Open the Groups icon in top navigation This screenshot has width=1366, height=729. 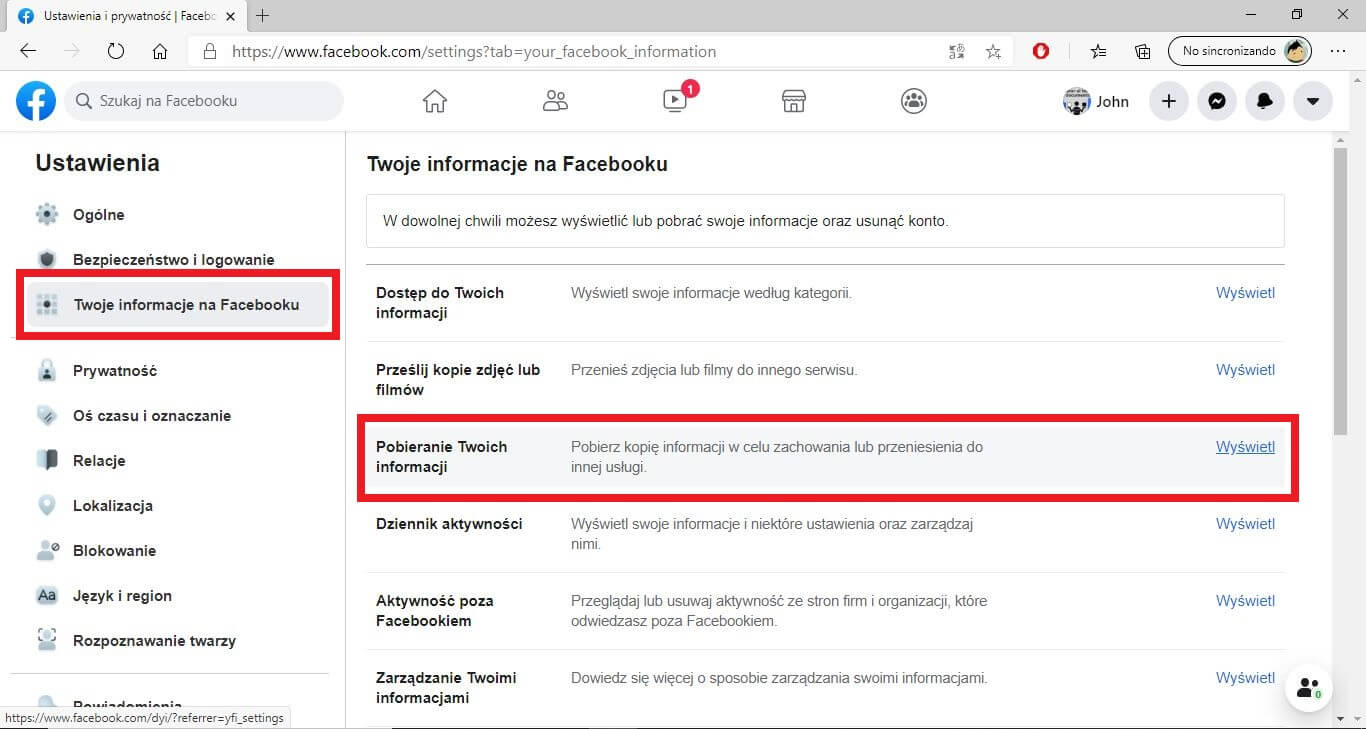pyautogui.click(x=914, y=101)
